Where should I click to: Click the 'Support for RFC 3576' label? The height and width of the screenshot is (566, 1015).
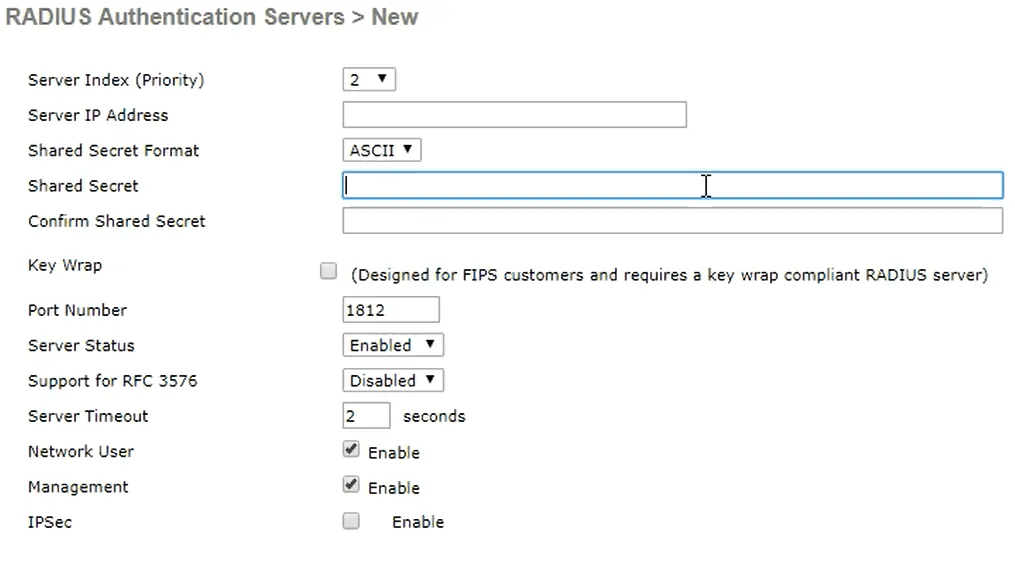pyautogui.click(x=112, y=381)
